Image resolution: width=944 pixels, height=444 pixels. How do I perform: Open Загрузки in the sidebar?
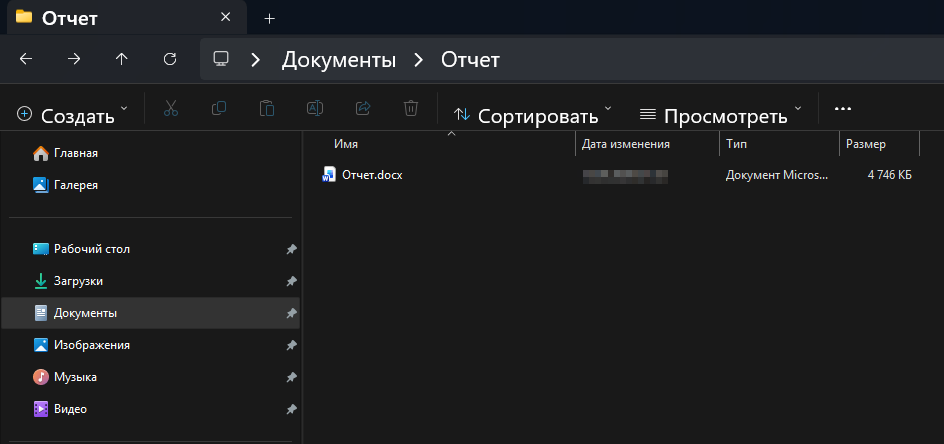pos(78,281)
